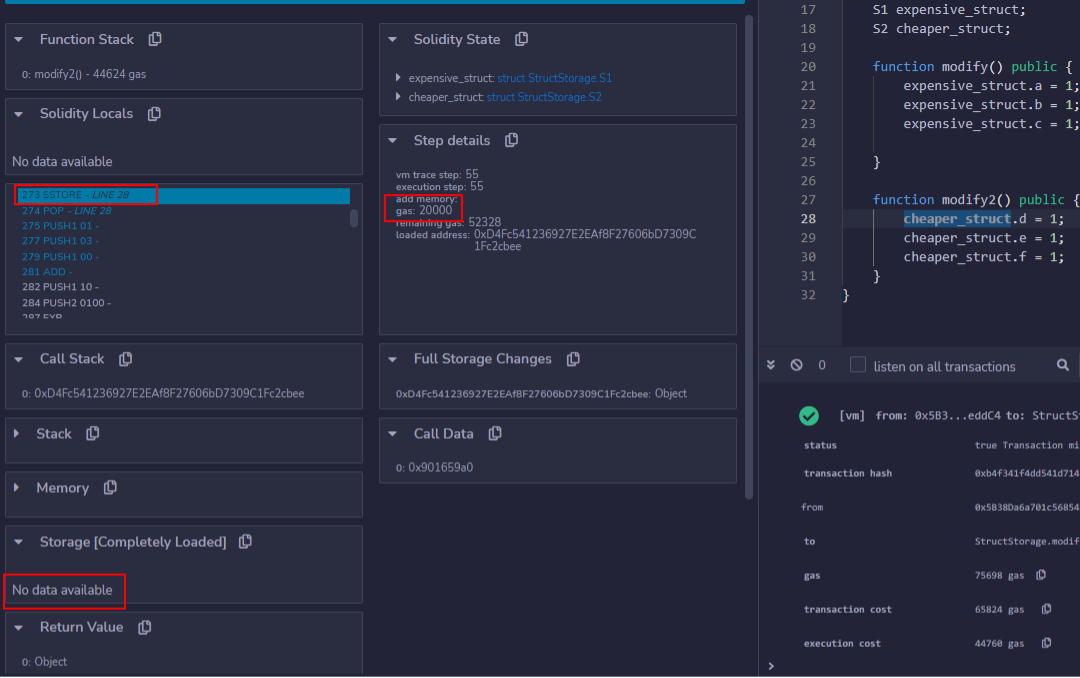Click the transaction hash value

tap(1026, 473)
